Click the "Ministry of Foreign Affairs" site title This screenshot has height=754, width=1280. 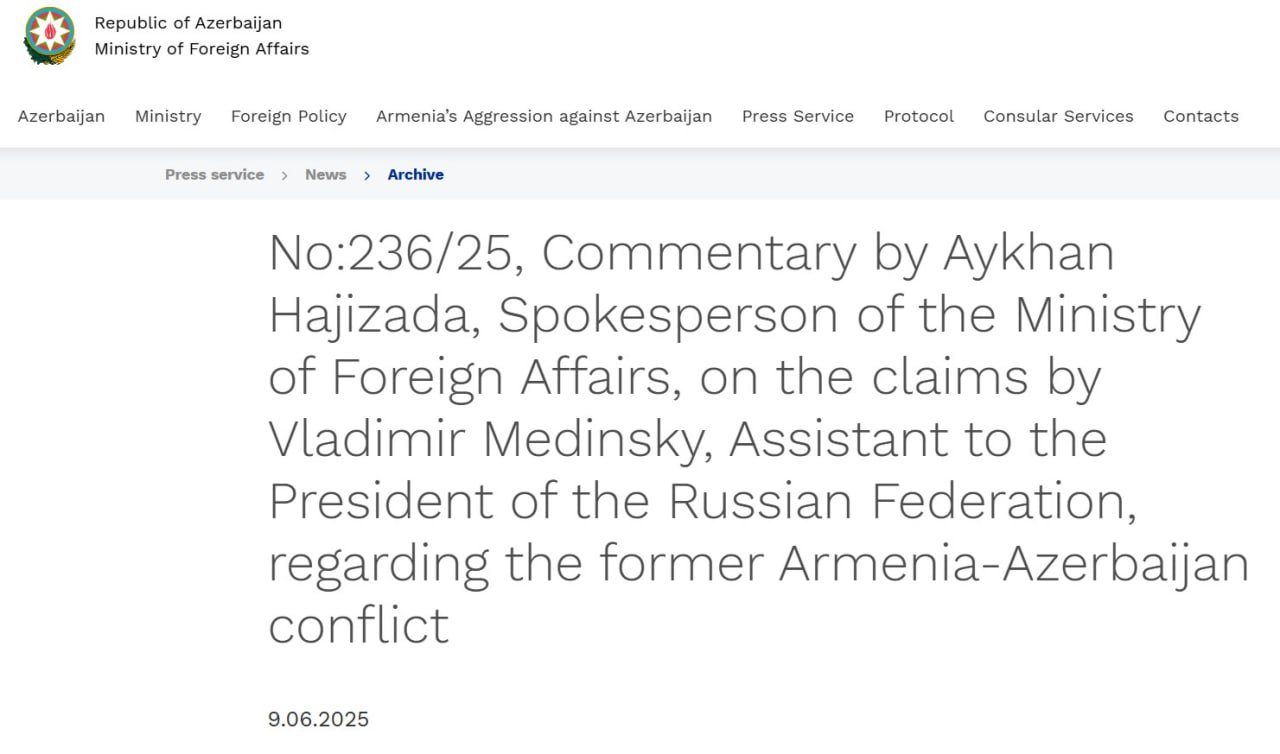pyautogui.click(x=202, y=49)
